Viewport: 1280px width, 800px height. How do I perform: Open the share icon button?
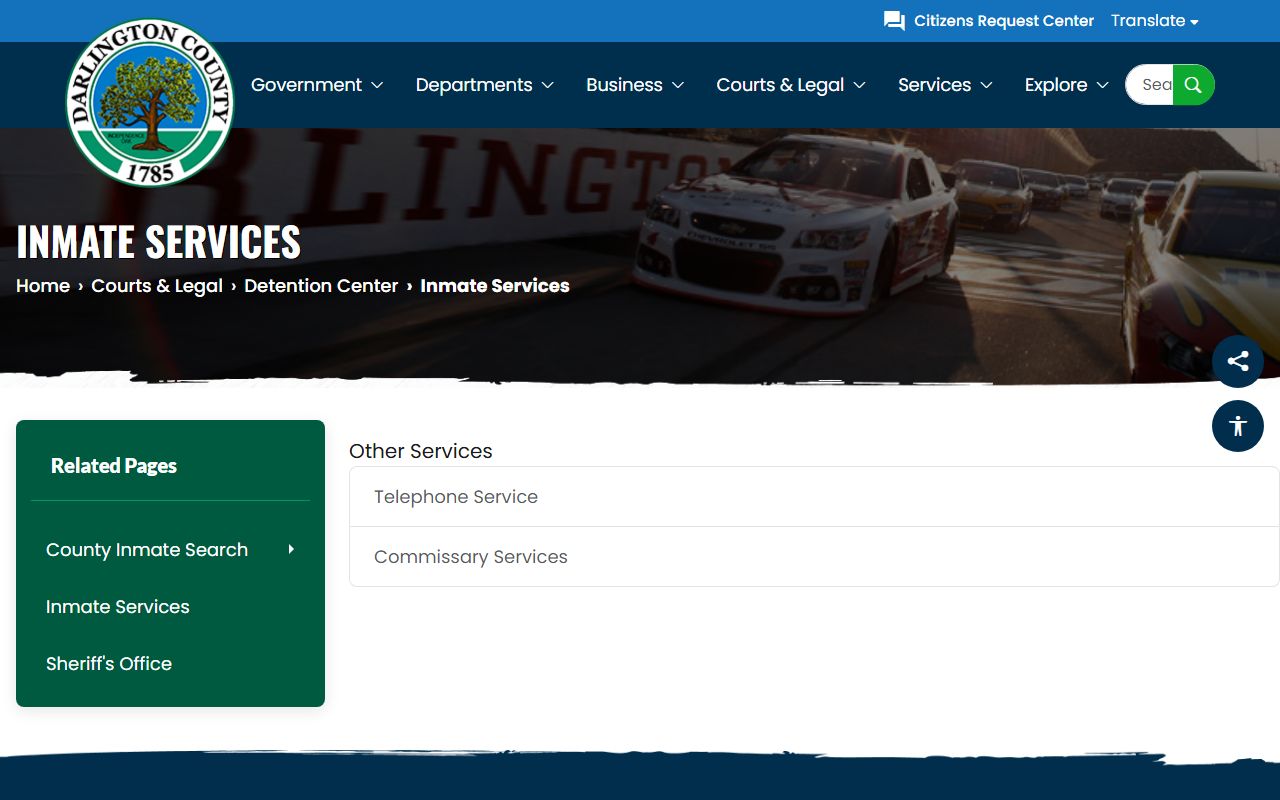tap(1238, 362)
